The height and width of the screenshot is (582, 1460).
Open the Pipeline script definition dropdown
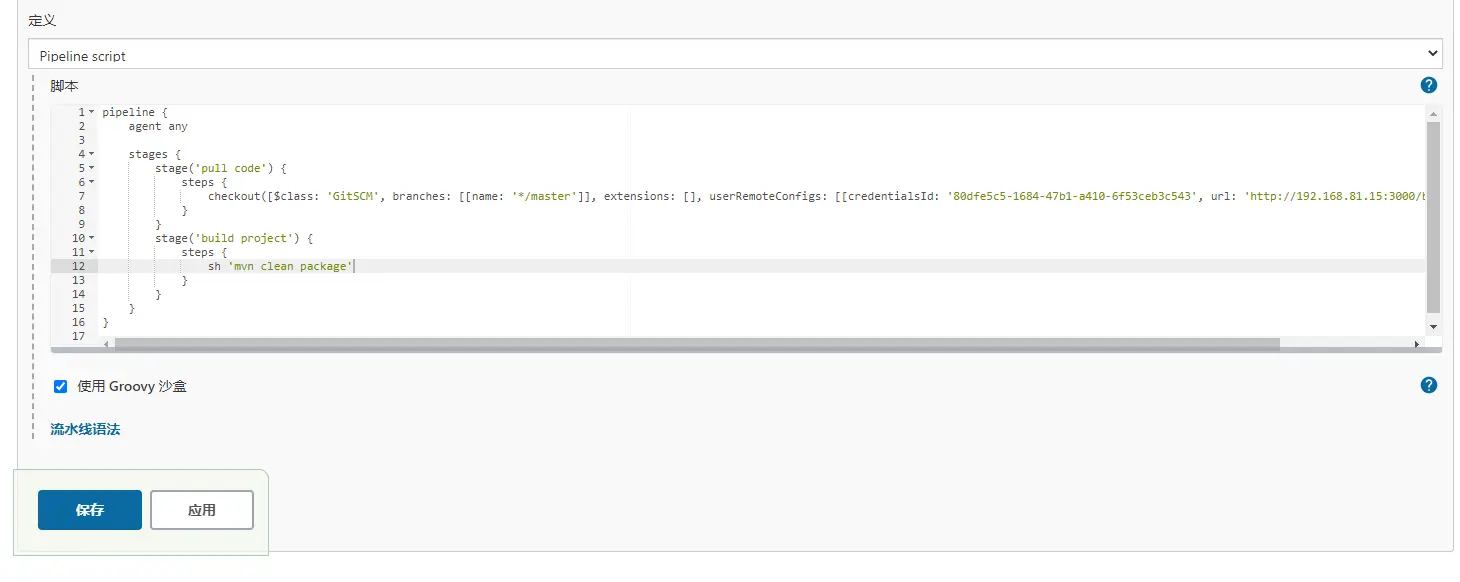tap(735, 54)
